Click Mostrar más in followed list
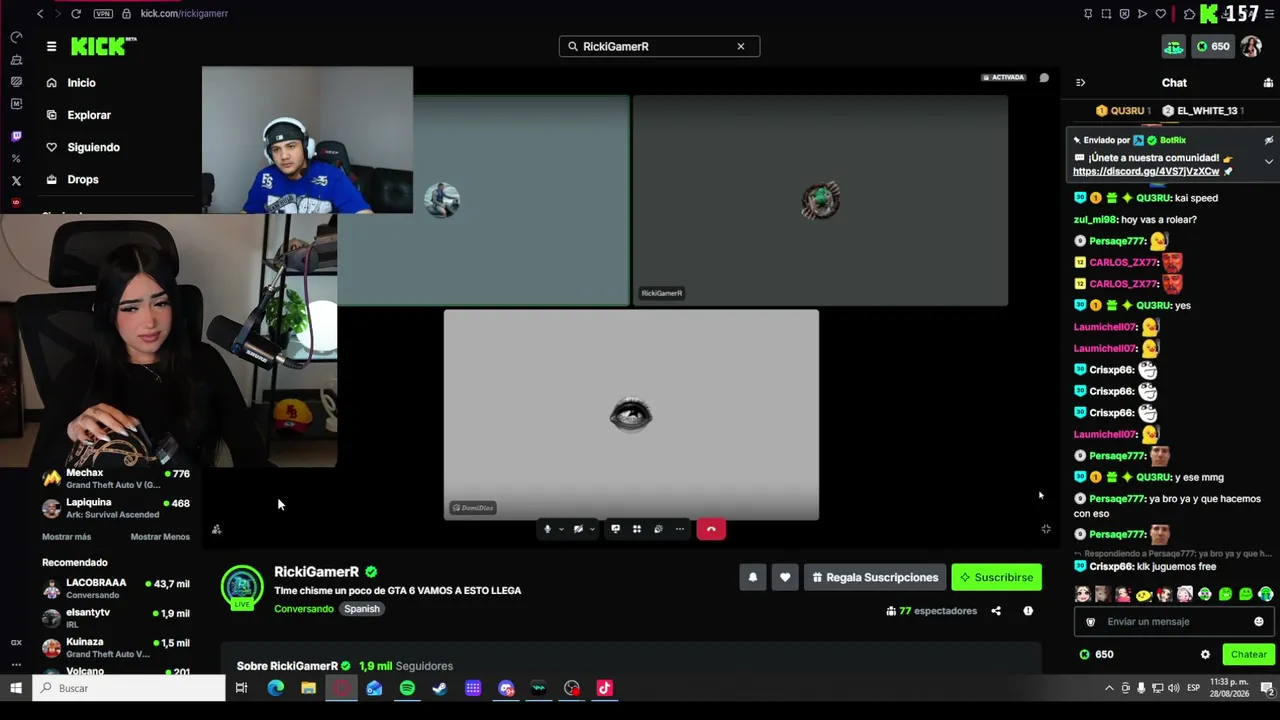Viewport: 1280px width, 720px height. [x=66, y=537]
